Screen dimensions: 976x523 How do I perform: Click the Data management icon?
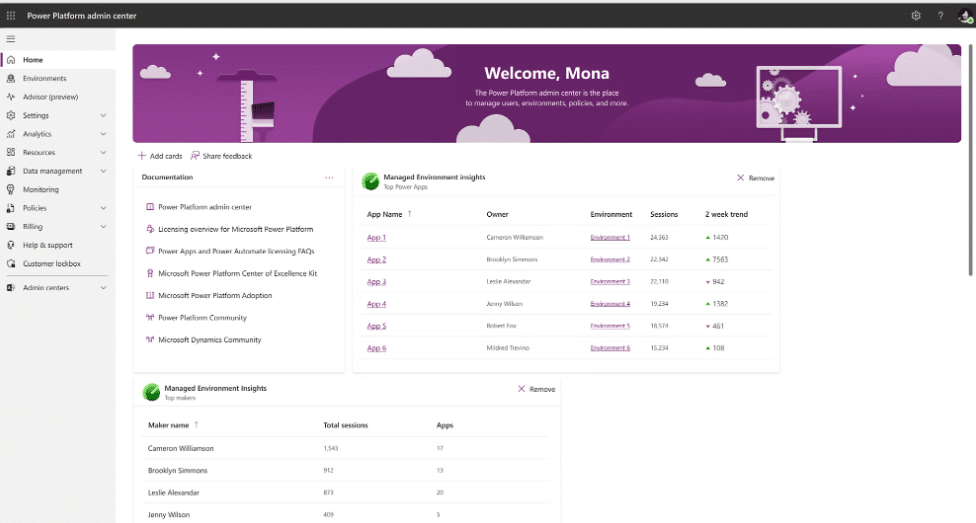pos(11,171)
